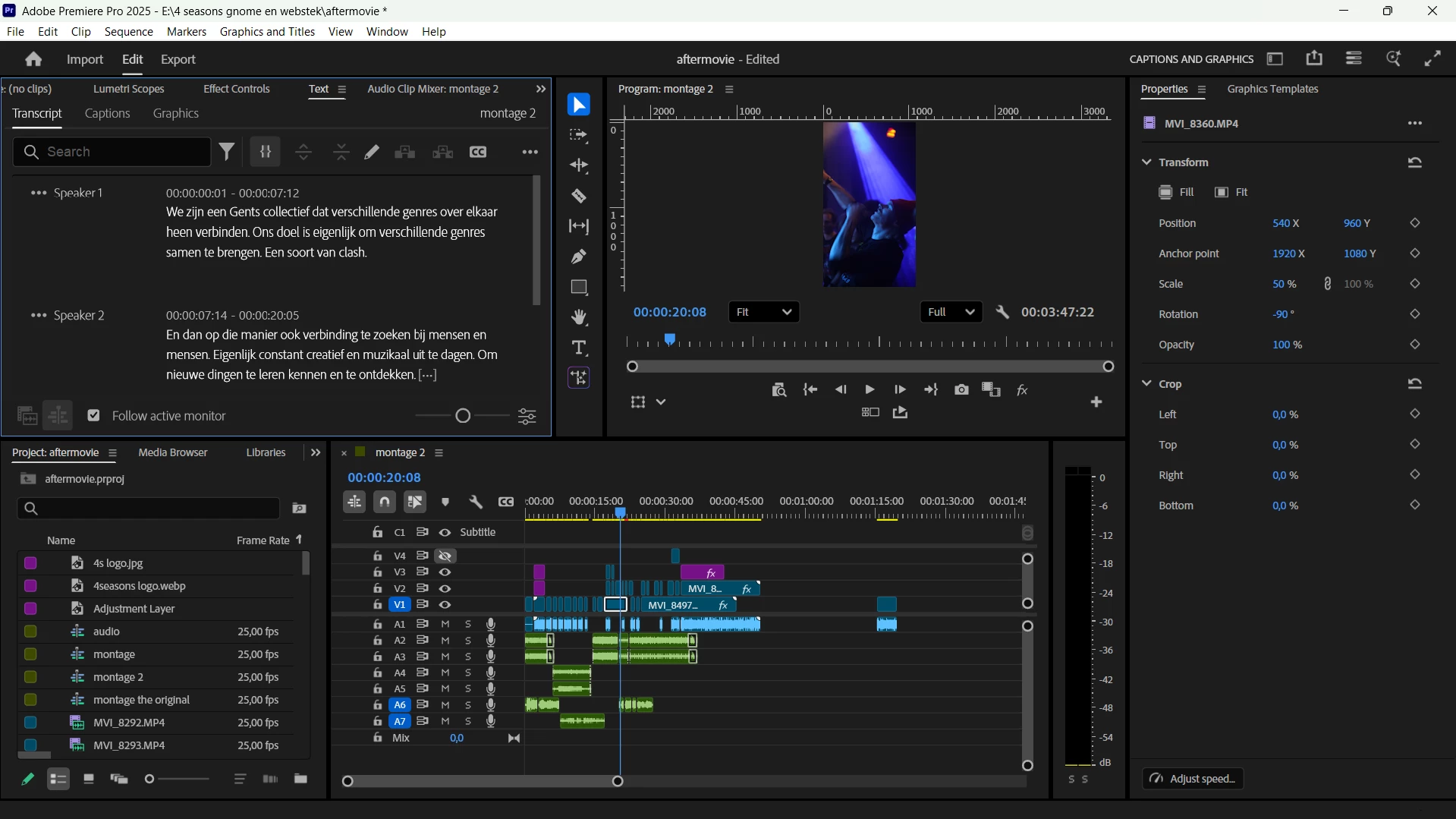The height and width of the screenshot is (819, 1456).
Task: Select the Pen tool
Action: pos(579,257)
